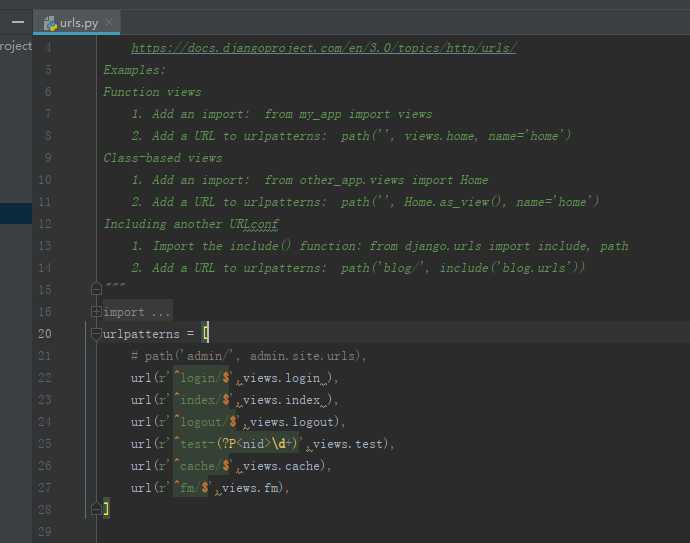
Task: Click the folded 'import ...' text
Action: 136,312
